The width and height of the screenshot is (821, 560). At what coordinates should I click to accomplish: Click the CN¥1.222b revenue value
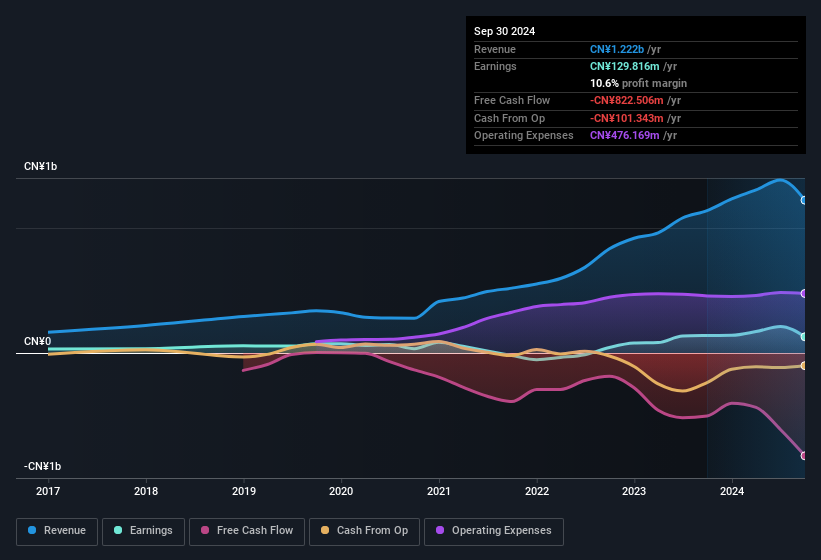click(x=617, y=49)
